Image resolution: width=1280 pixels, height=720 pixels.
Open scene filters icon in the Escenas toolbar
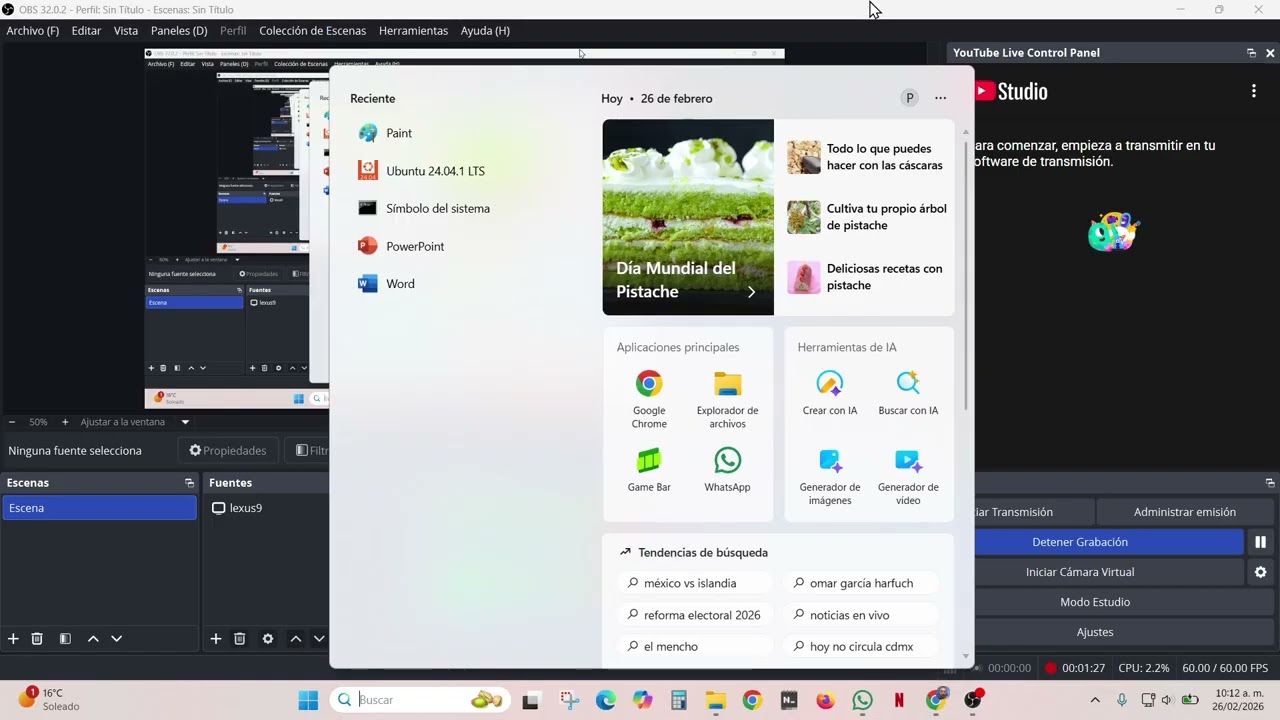(x=65, y=639)
